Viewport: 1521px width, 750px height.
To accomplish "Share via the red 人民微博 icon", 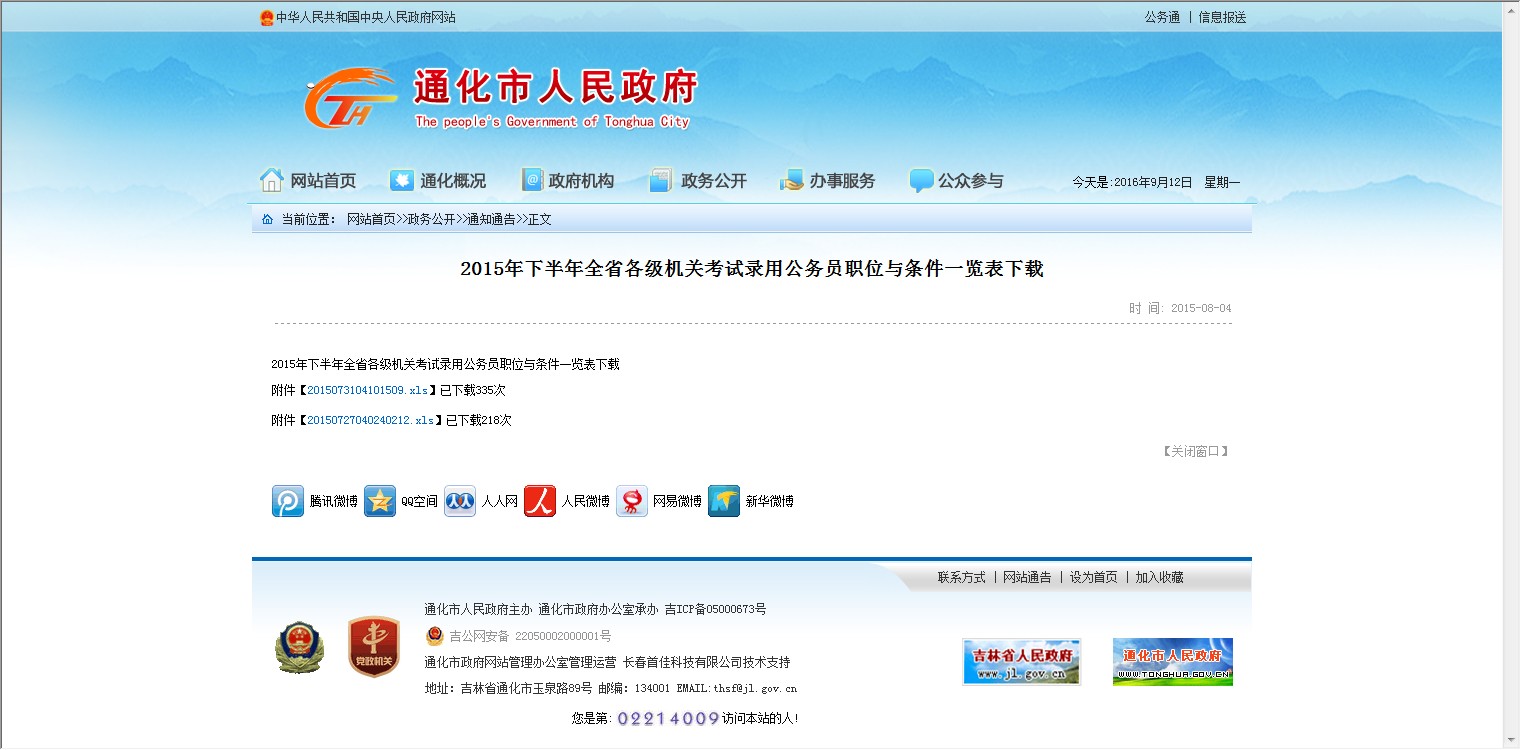I will pyautogui.click(x=540, y=501).
